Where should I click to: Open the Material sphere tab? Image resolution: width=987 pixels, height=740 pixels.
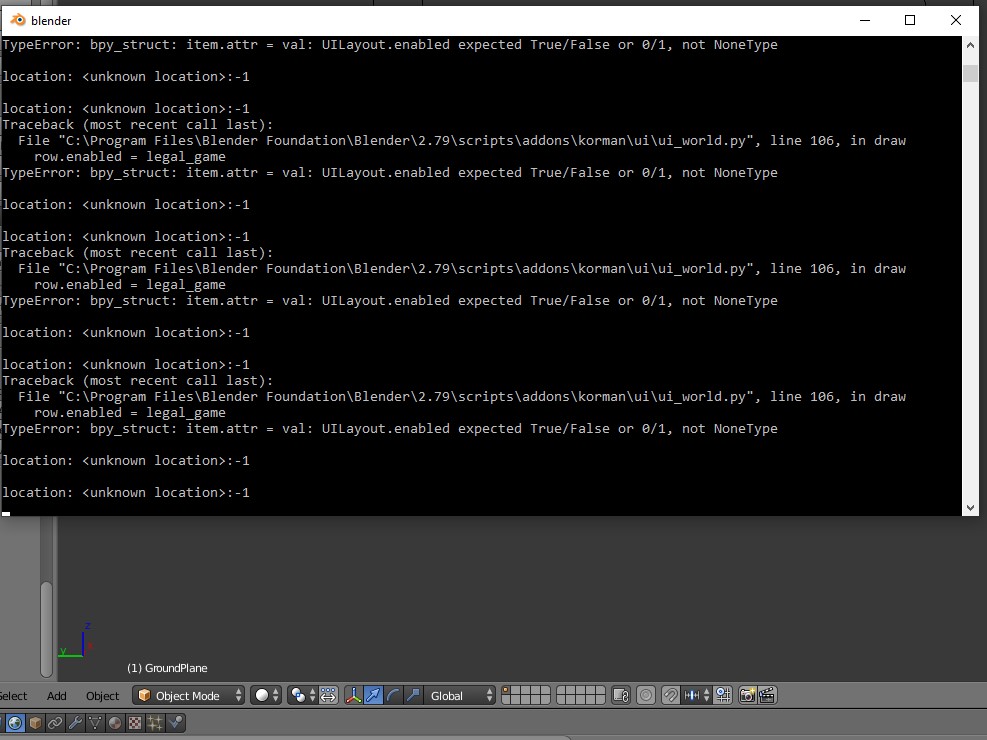coord(115,723)
